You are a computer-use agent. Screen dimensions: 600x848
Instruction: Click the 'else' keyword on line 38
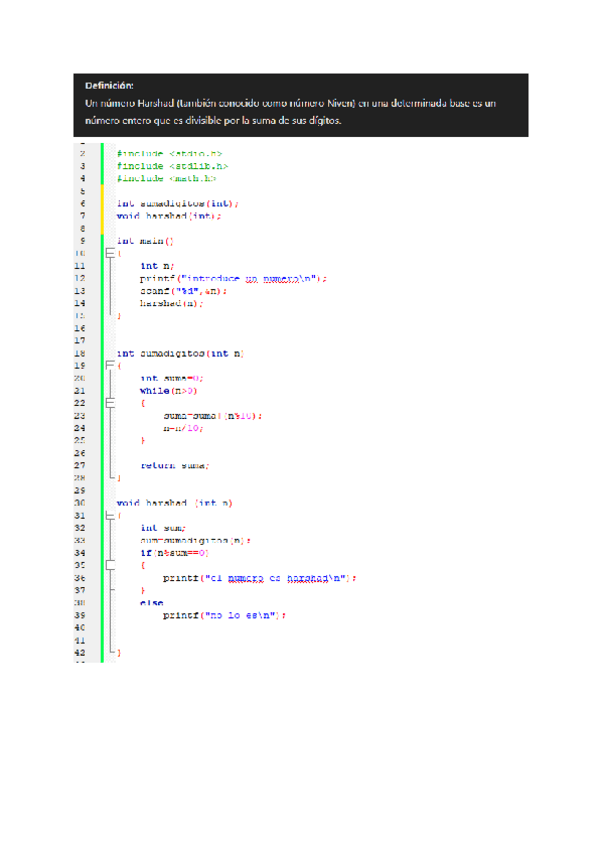151,603
